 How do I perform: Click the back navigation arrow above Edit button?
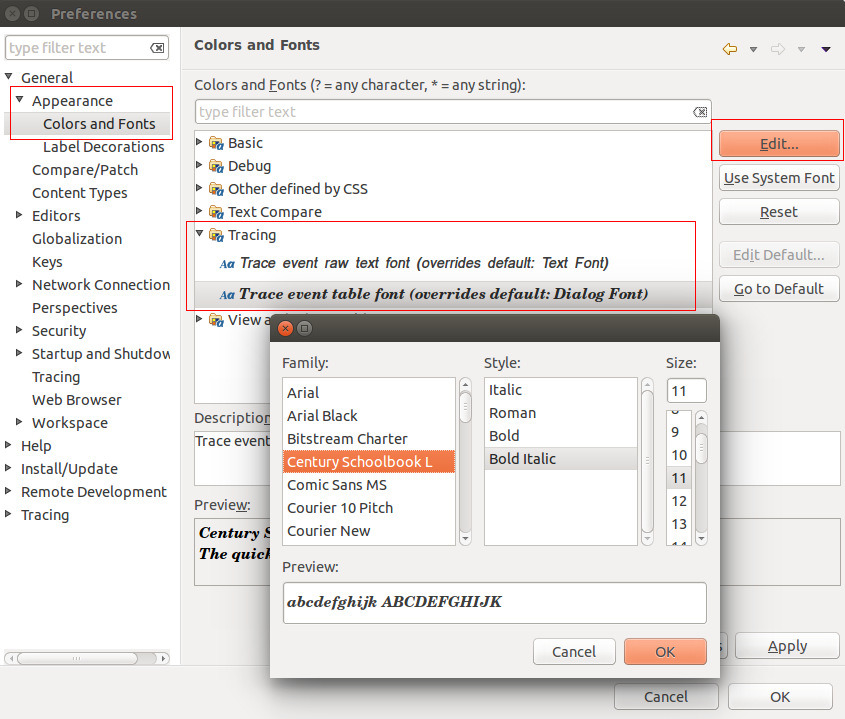pyautogui.click(x=729, y=47)
